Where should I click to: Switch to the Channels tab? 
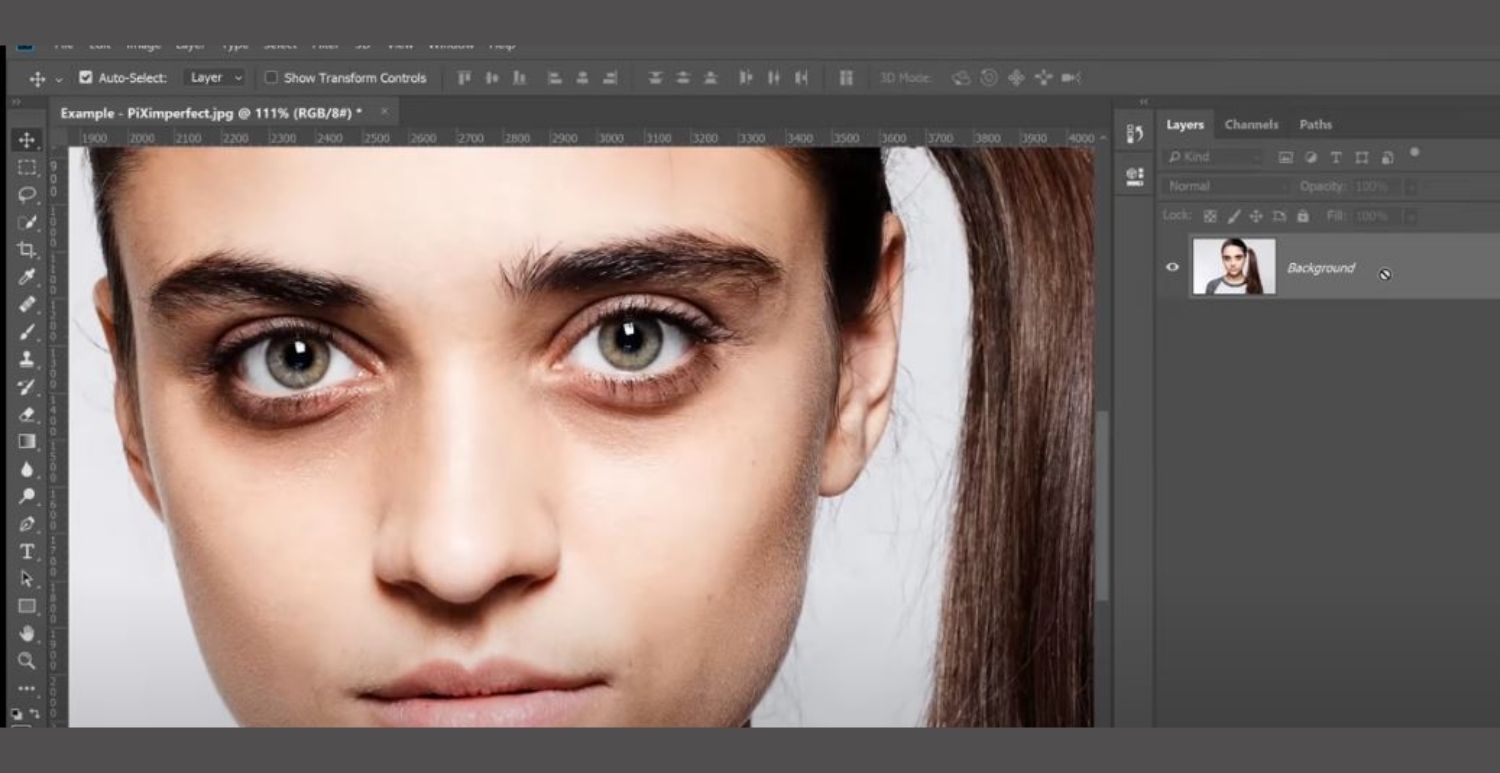[1251, 124]
